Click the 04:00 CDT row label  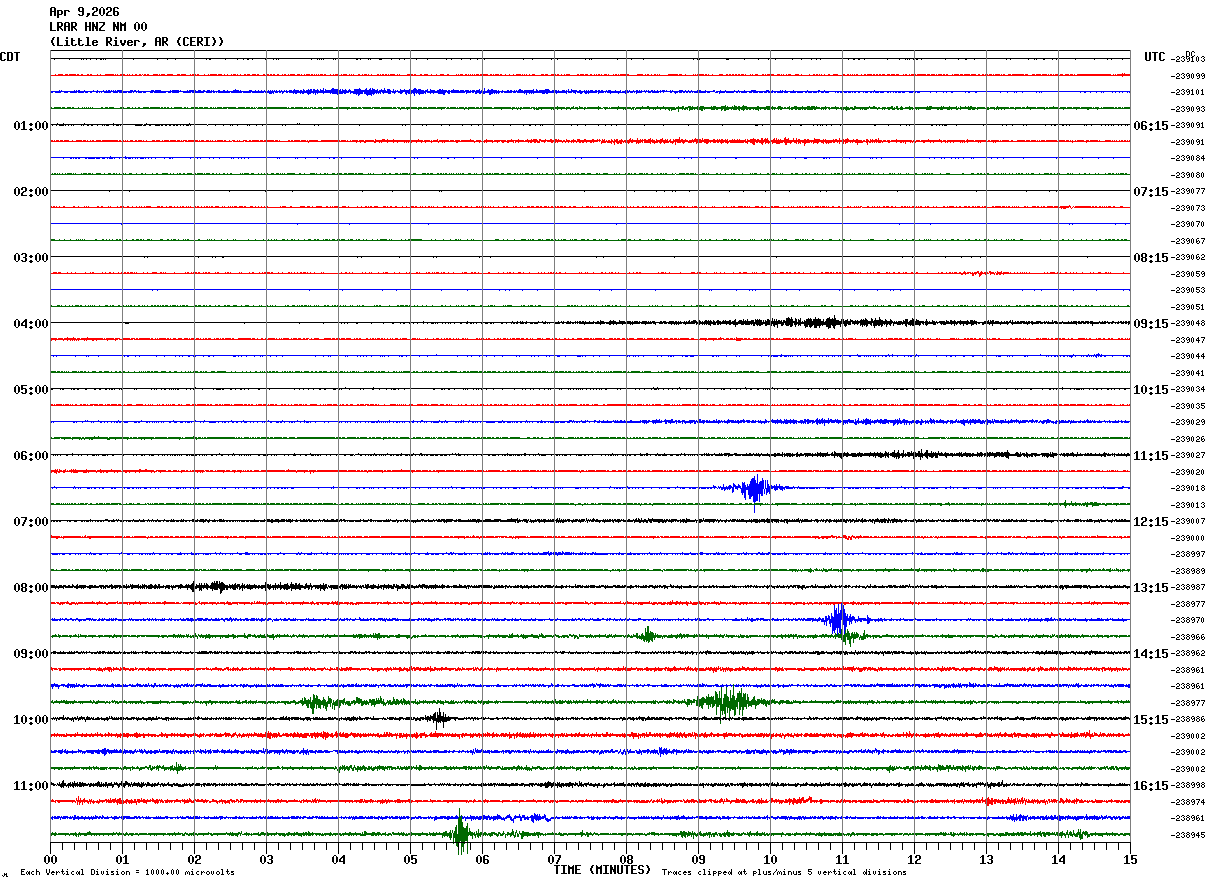click(31, 324)
